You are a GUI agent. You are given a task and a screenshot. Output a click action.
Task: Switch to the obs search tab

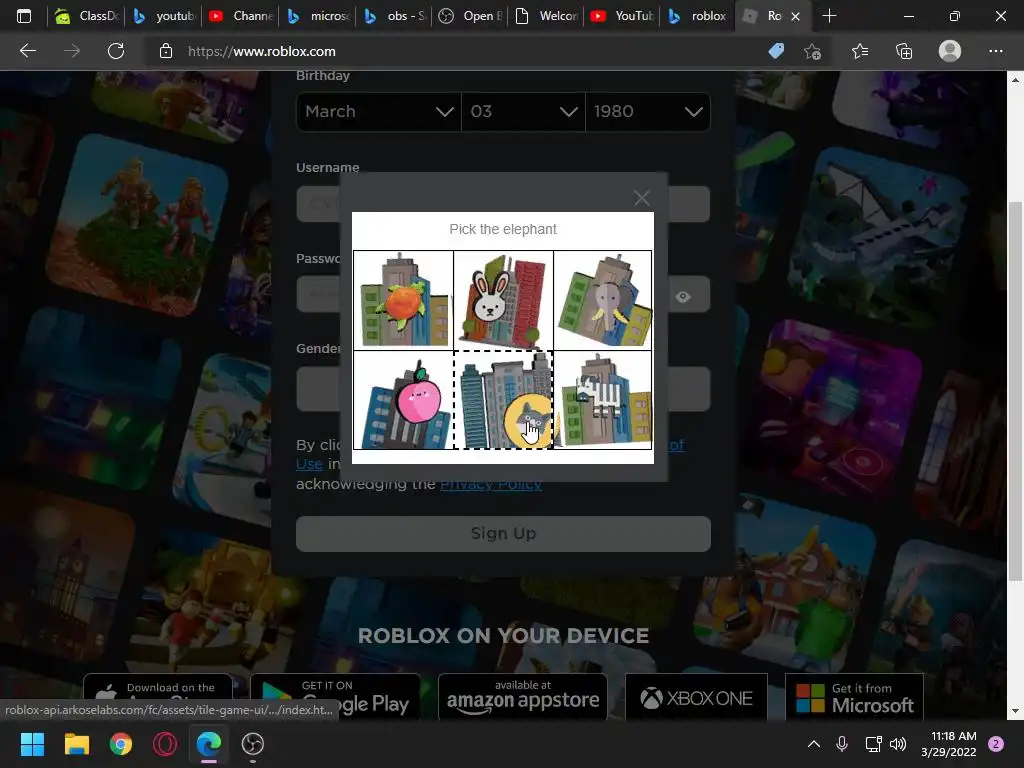395,16
